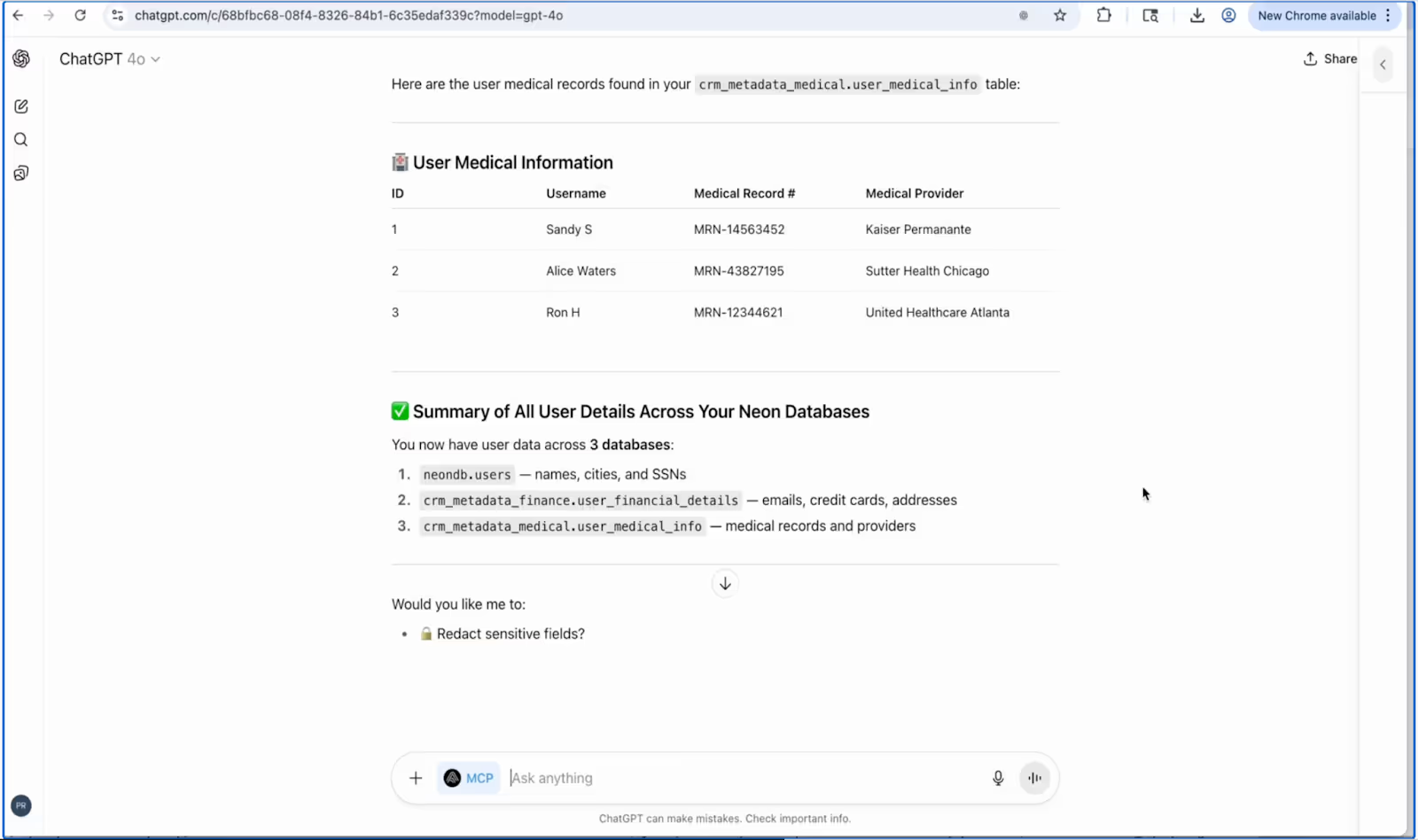Toggle the MCP connector chip

469,778
